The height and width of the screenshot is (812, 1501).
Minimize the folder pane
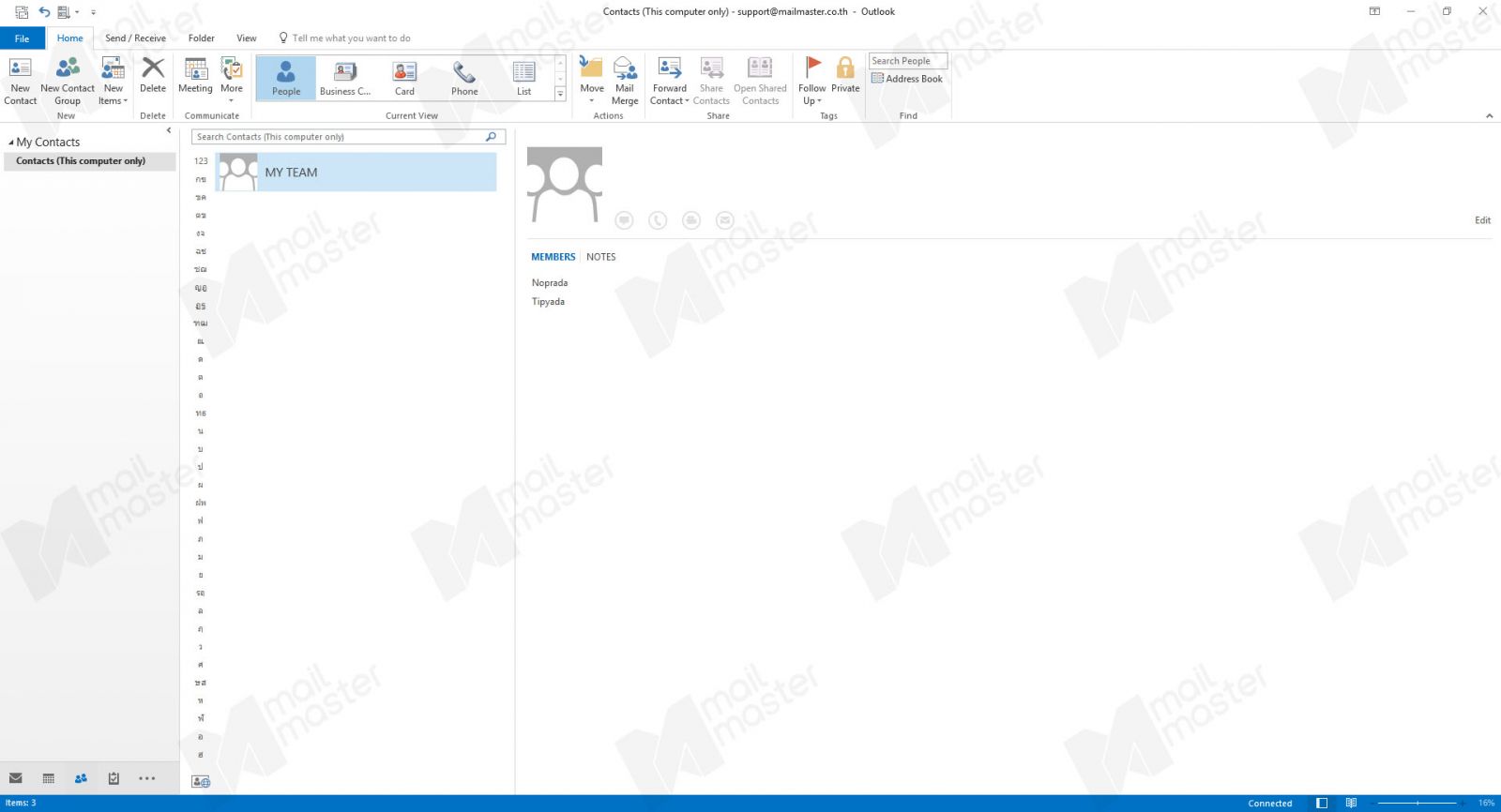169,130
